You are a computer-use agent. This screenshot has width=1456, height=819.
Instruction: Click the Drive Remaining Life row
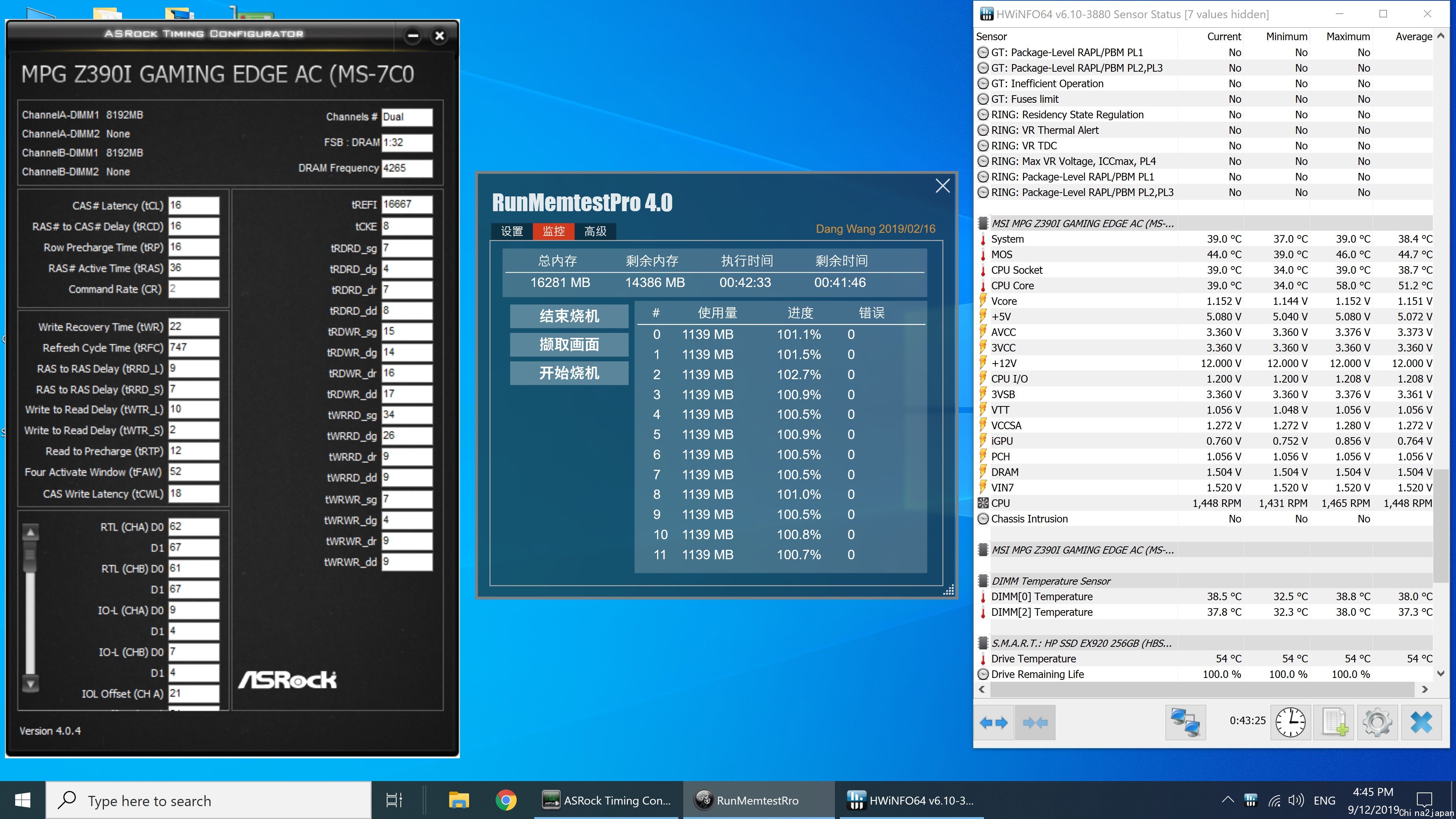point(1205,674)
